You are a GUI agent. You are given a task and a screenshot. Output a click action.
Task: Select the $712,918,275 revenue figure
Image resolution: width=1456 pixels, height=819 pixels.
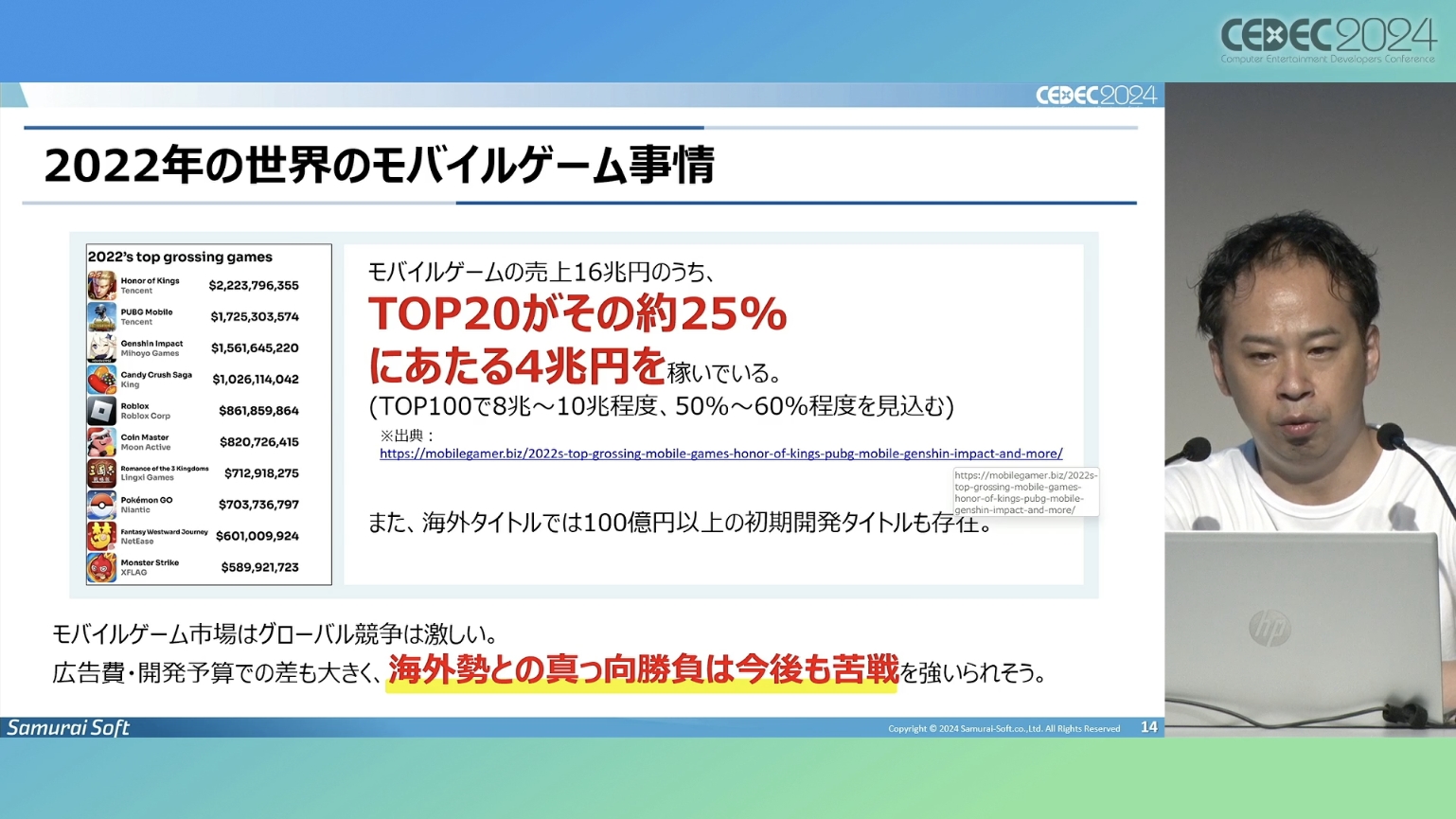(261, 472)
